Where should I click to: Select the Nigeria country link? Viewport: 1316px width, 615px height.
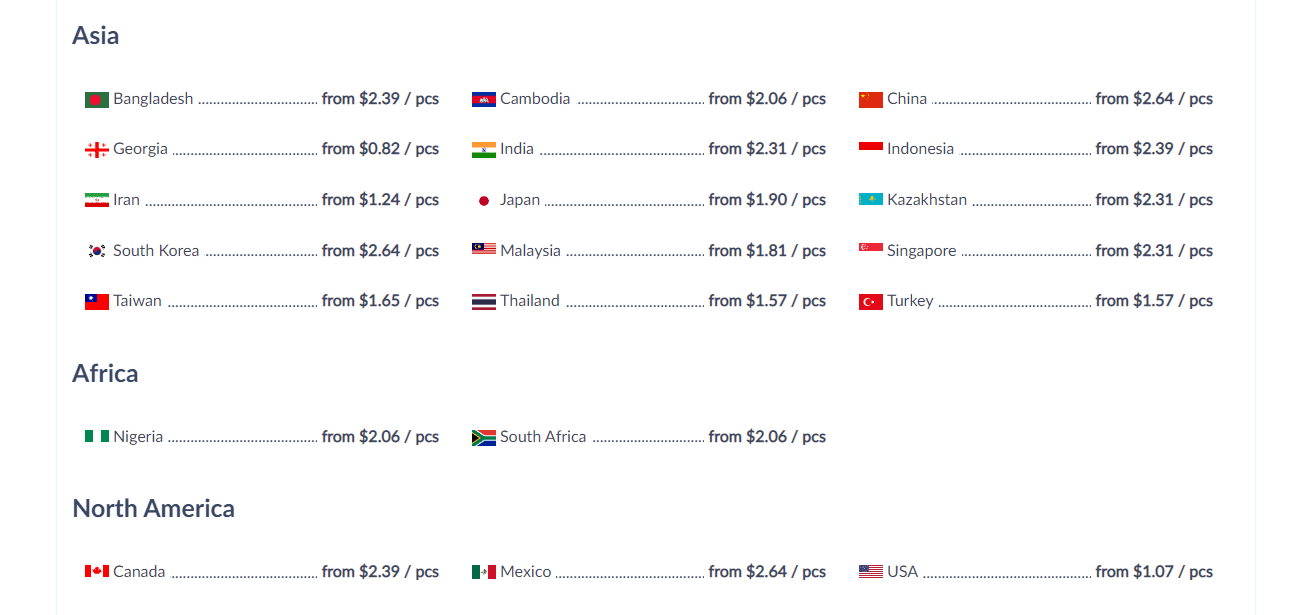pos(138,437)
